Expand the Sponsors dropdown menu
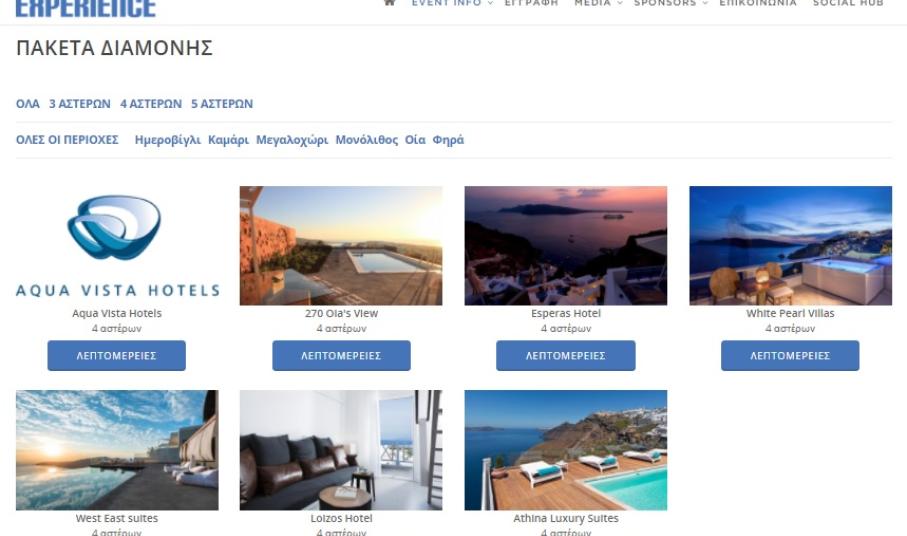 670,3
